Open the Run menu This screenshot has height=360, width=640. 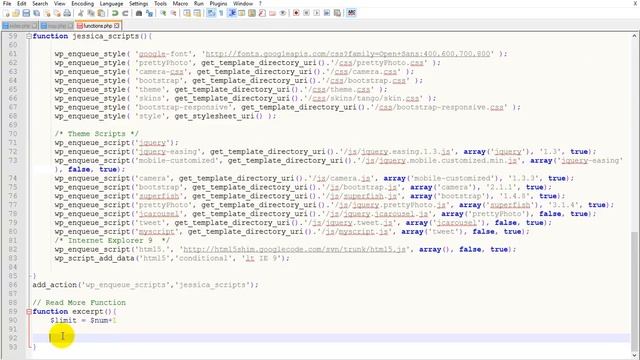point(199,3)
